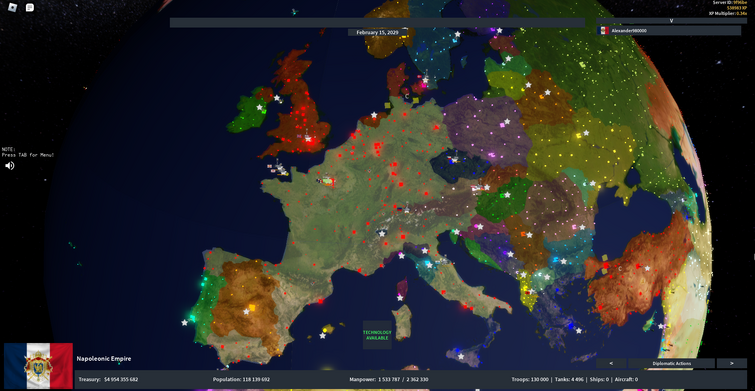This screenshot has width=755, height=391.
Task: Select the capital star near Lisbon coast
Action: pos(184,323)
